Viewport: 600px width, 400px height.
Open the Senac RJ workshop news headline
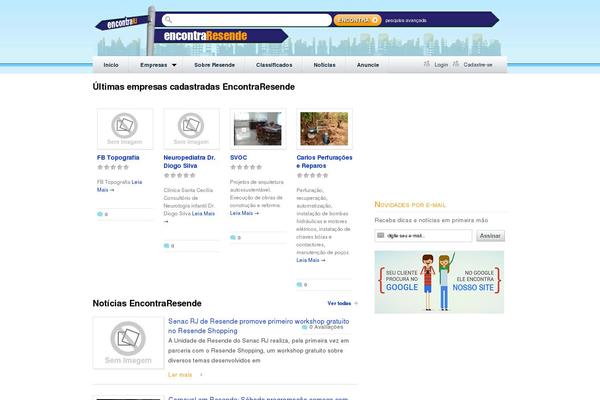259,326
